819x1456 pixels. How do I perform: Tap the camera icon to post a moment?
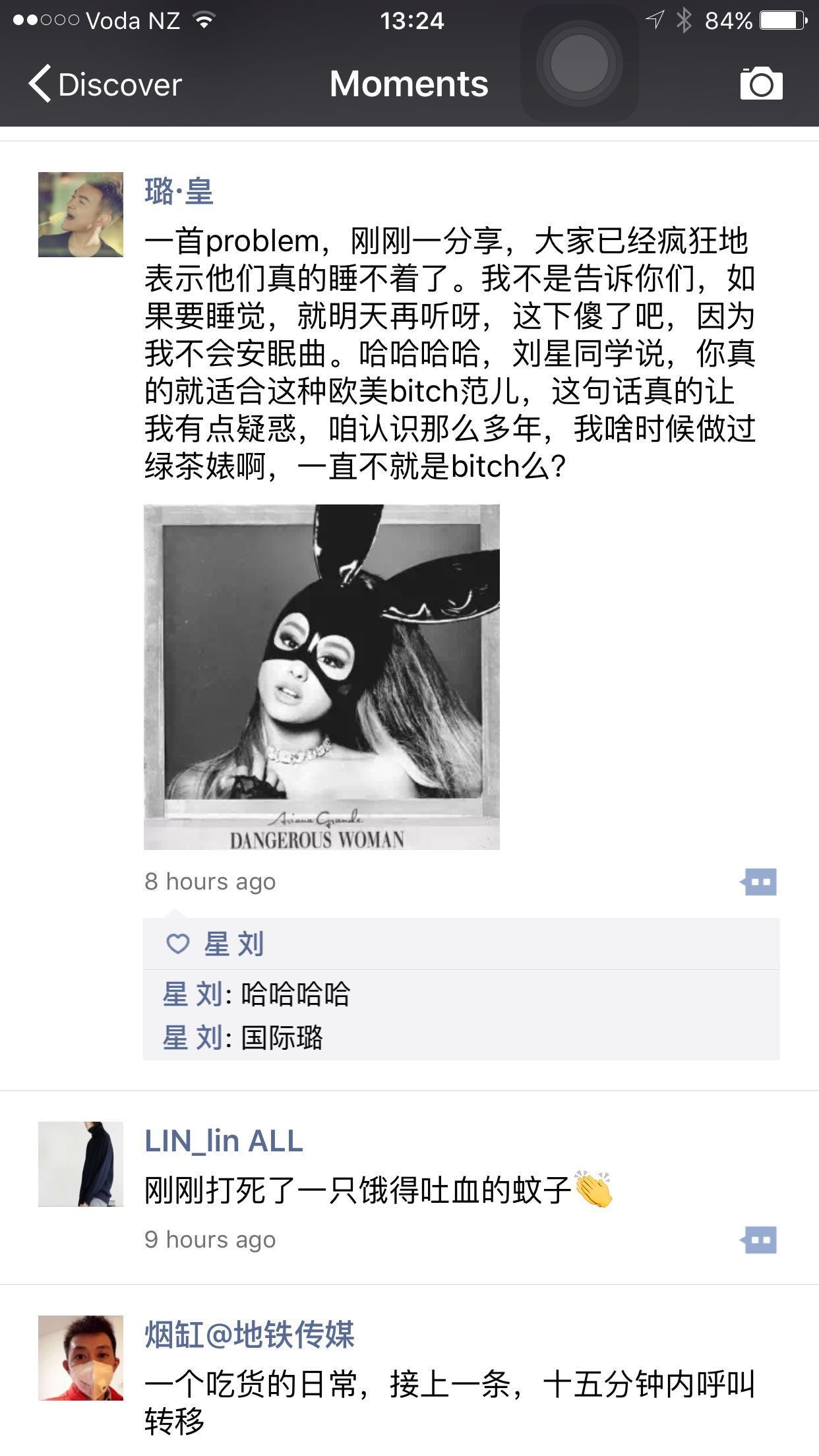(761, 83)
